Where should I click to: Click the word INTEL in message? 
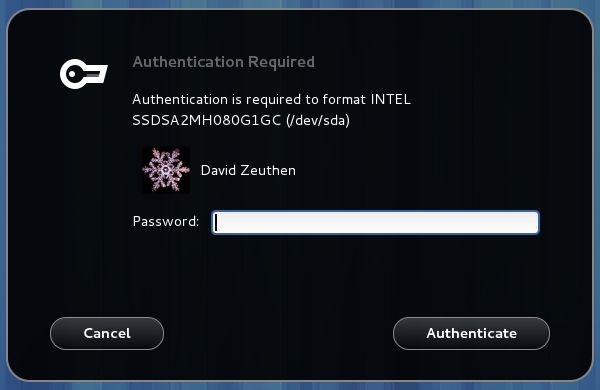click(391, 100)
